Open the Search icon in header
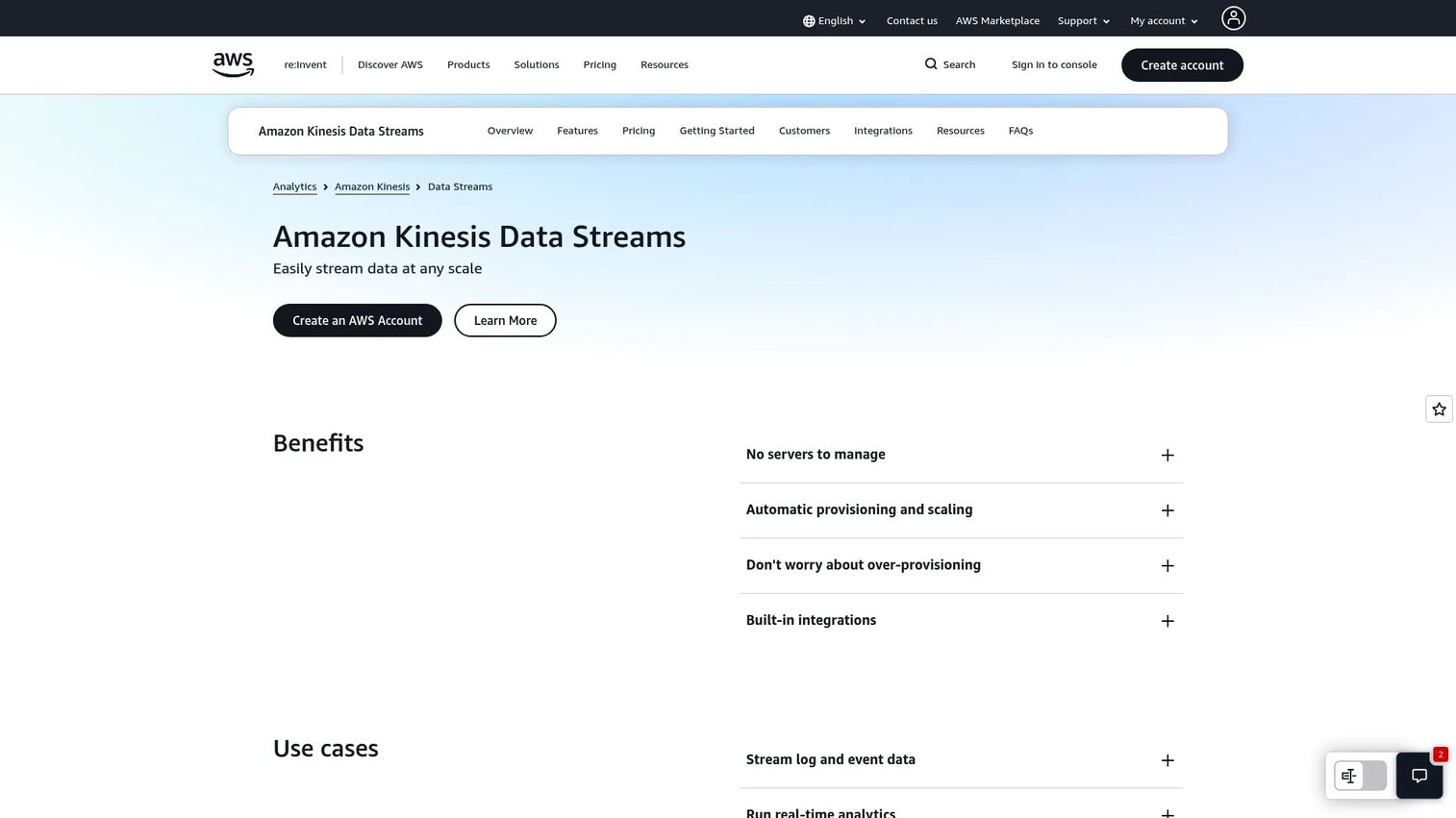The image size is (1456, 818). pyautogui.click(x=931, y=64)
